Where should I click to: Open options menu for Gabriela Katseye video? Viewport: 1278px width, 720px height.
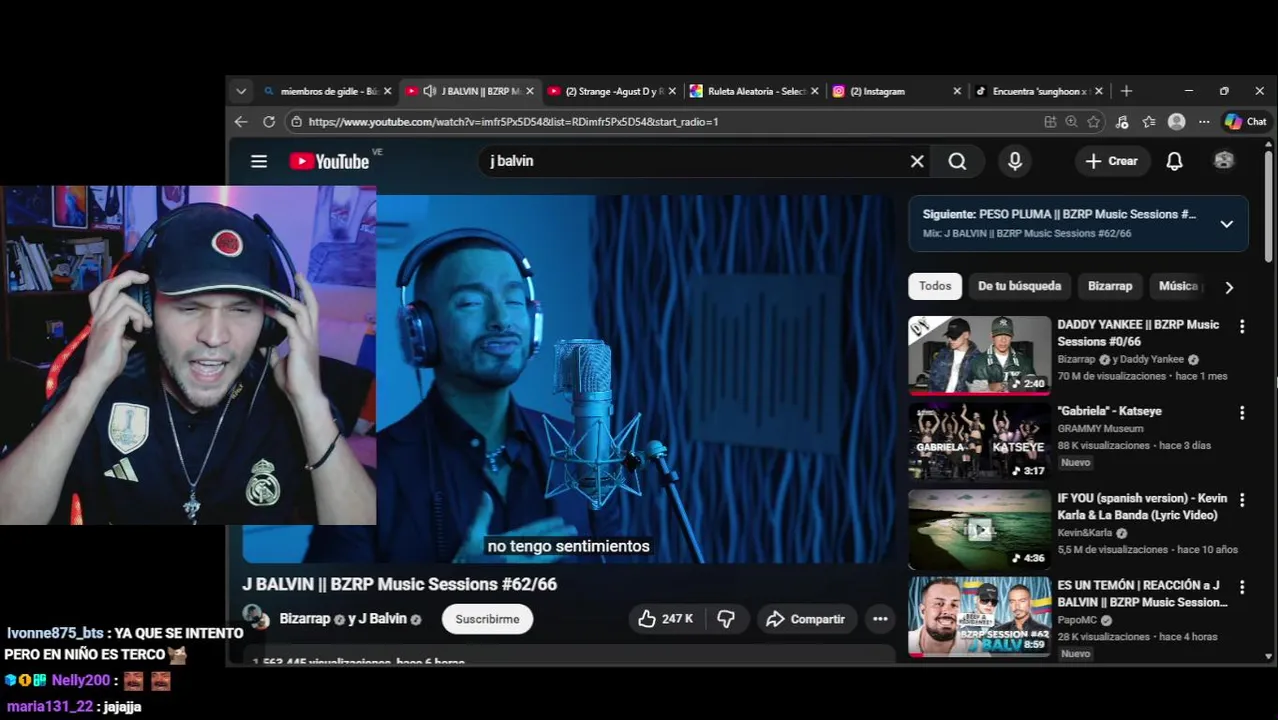tap(1242, 413)
